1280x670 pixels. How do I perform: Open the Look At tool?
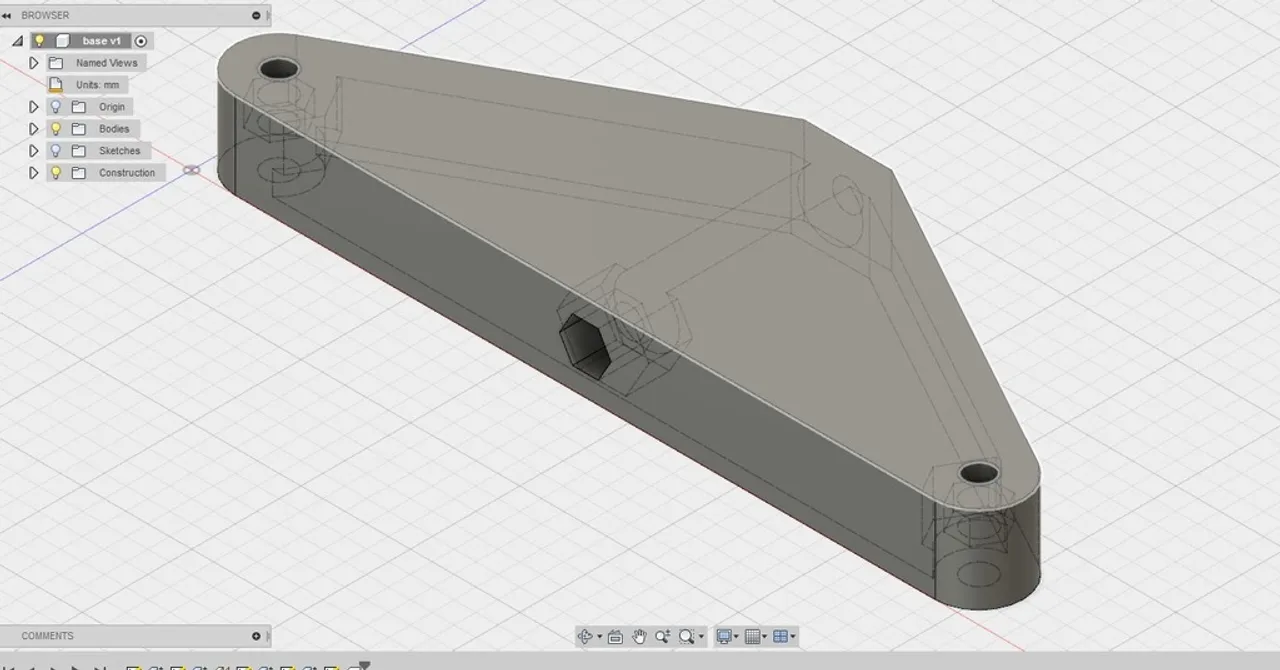[x=615, y=636]
